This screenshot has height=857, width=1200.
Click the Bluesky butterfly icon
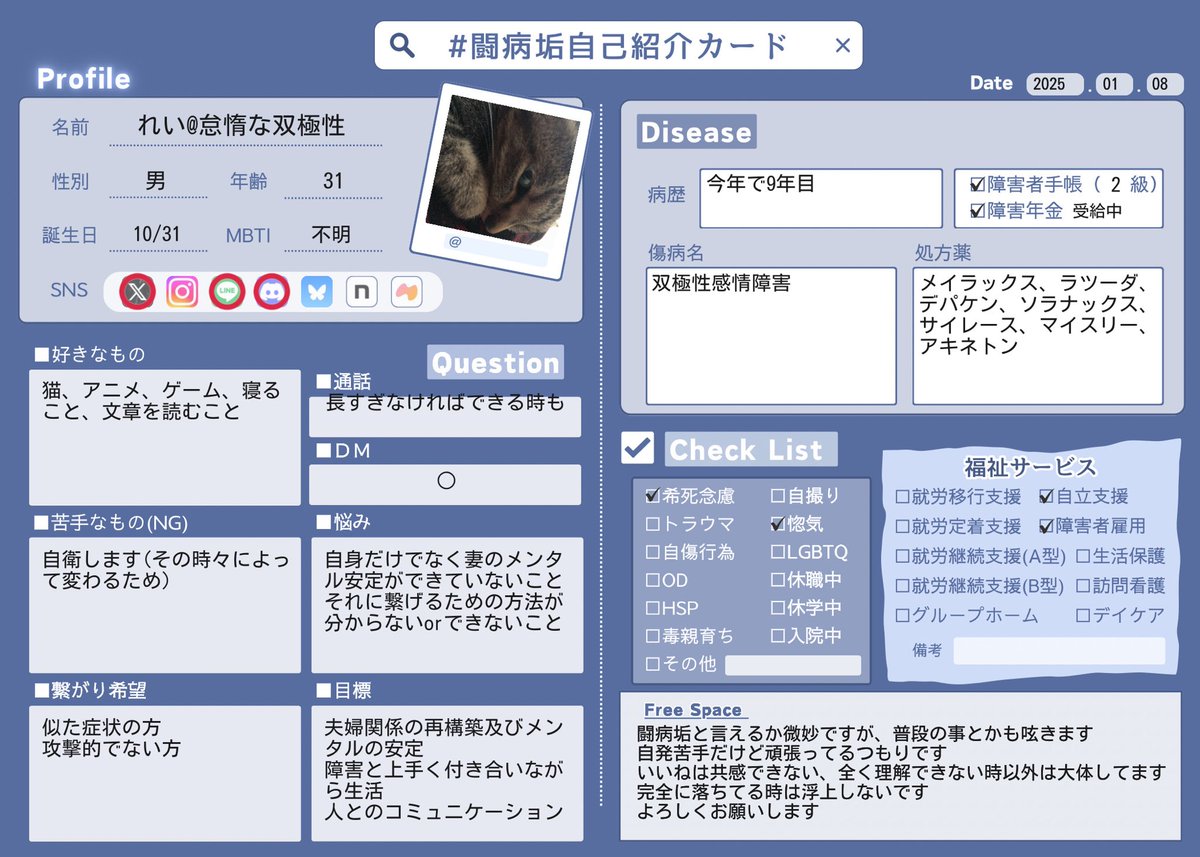(x=317, y=291)
